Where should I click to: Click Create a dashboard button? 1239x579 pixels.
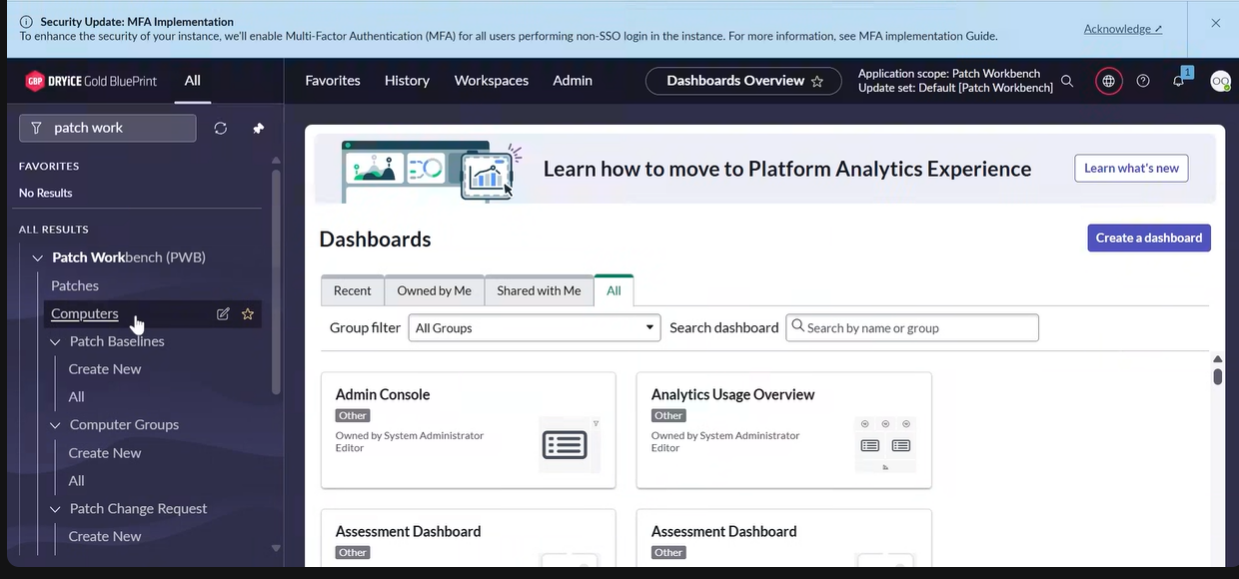(1149, 238)
